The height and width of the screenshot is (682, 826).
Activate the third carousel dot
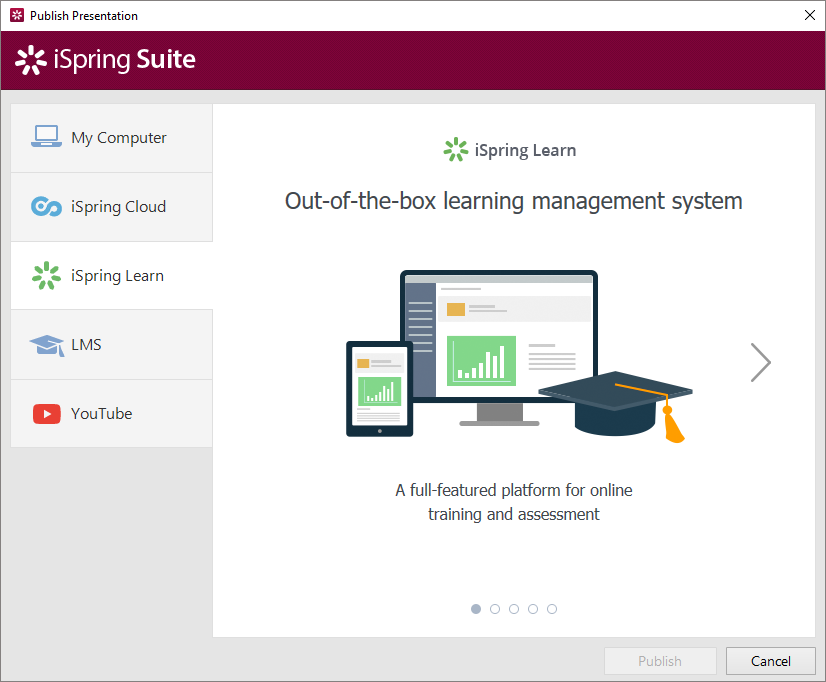tap(514, 609)
